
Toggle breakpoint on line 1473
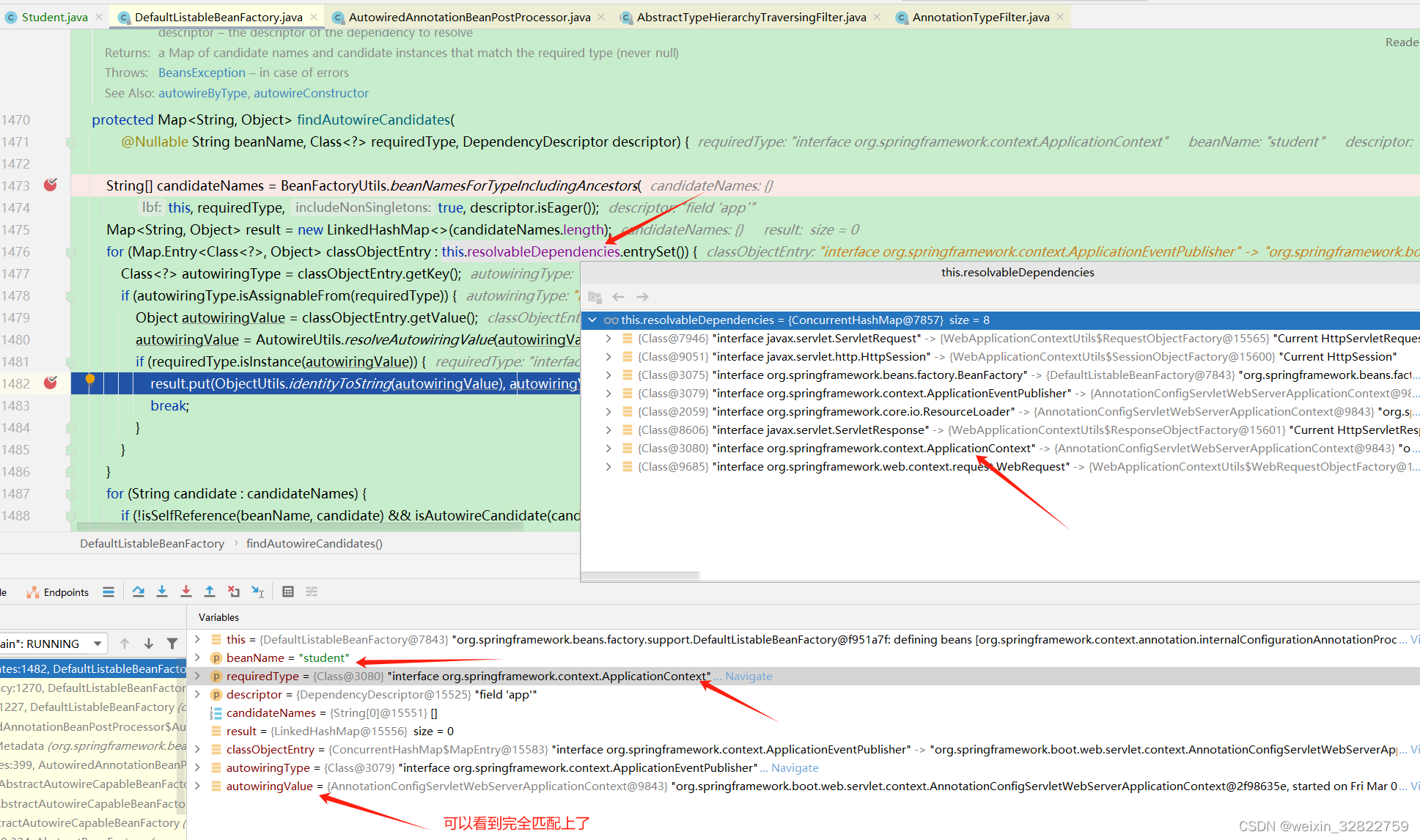click(51, 185)
